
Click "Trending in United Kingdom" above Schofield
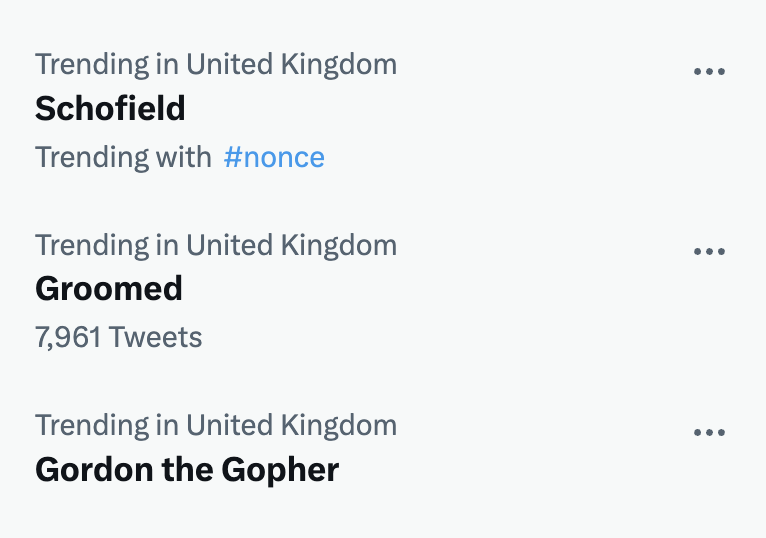[x=216, y=64]
